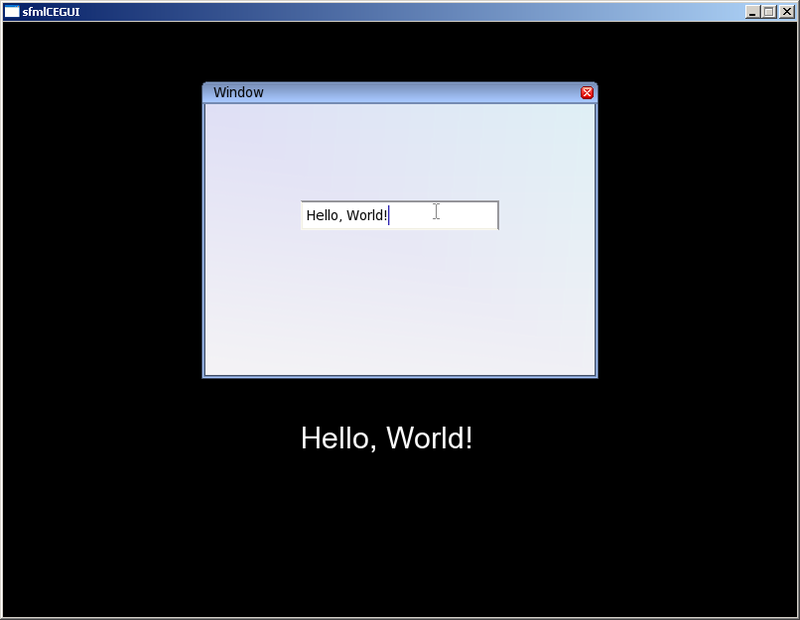800x620 pixels.
Task: Click the 'Window' title bar text
Action: coord(239,92)
